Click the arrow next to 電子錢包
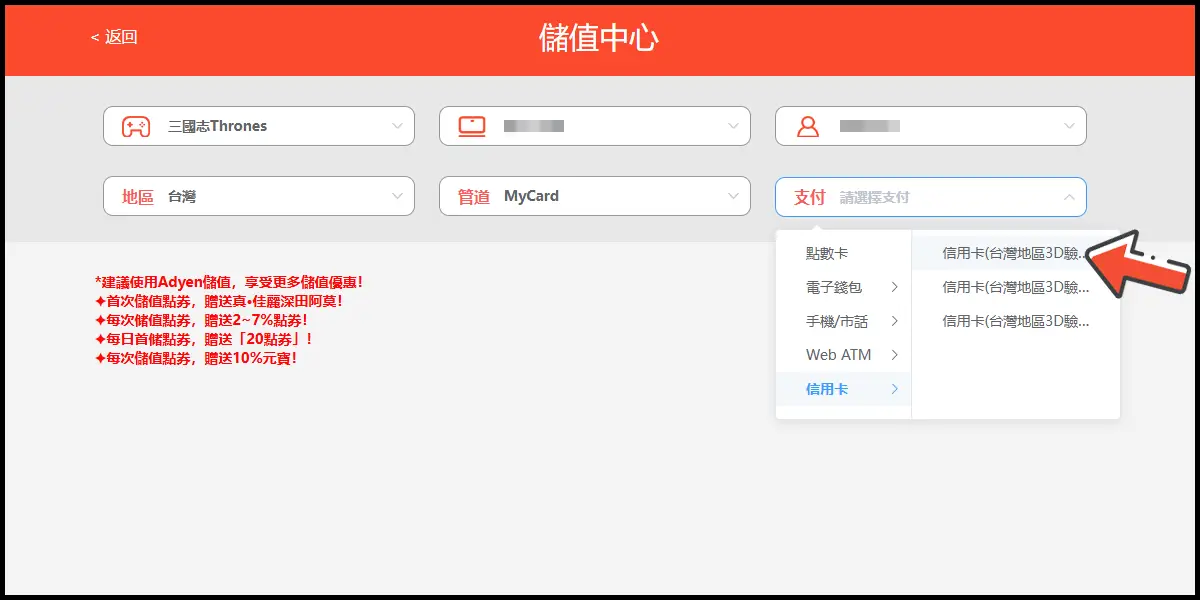The width and height of the screenshot is (1200, 600). (x=894, y=287)
